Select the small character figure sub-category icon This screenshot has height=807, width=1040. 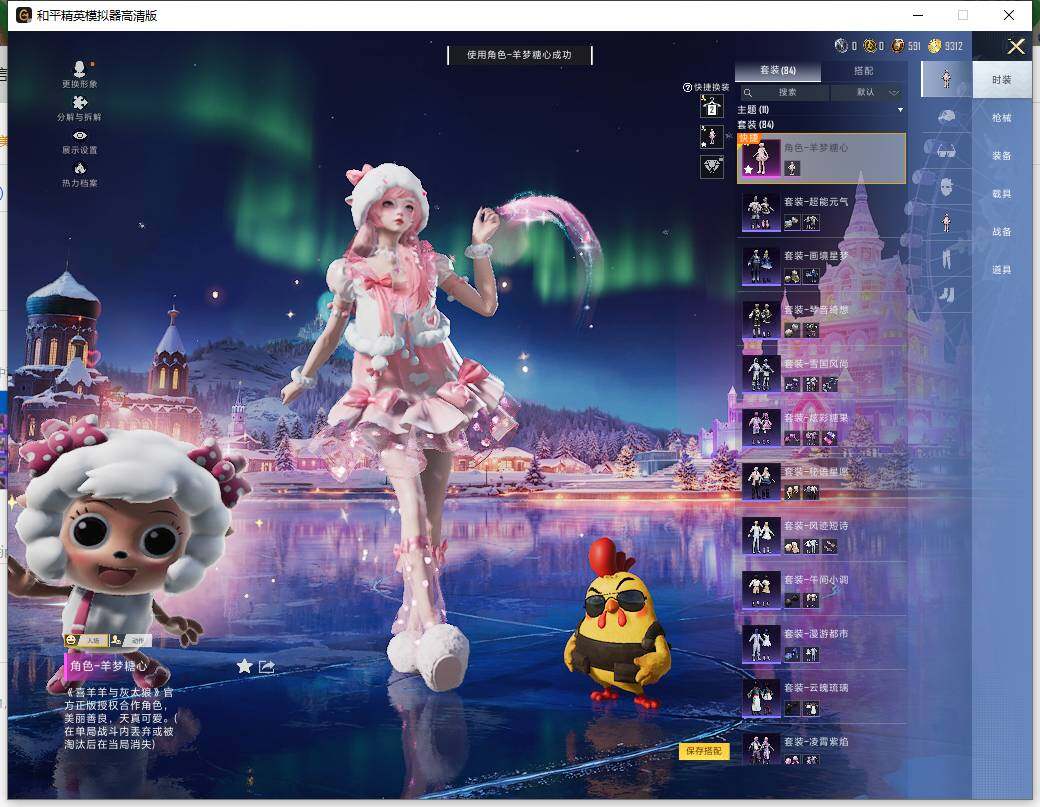click(946, 222)
